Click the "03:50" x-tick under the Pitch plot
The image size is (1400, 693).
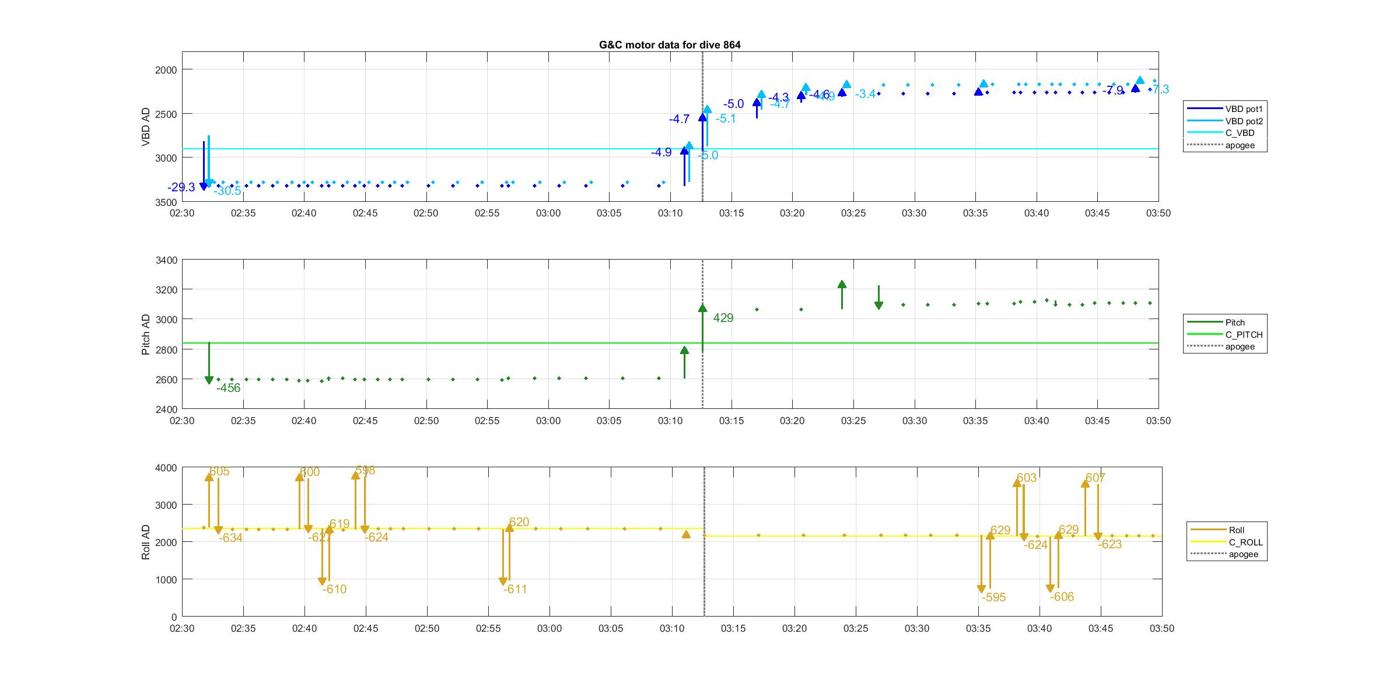1158,421
